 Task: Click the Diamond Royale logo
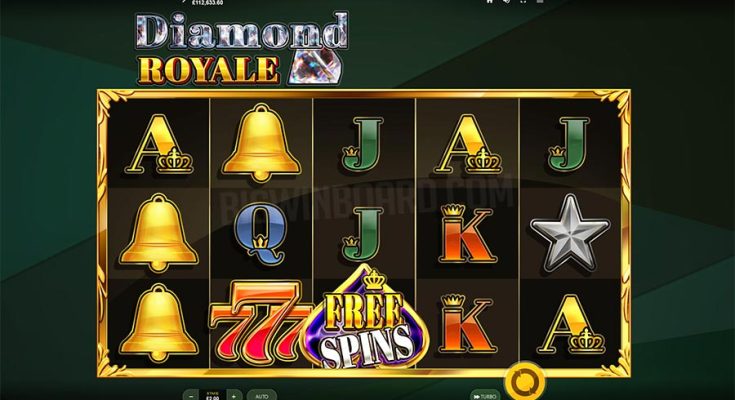pyautogui.click(x=242, y=49)
